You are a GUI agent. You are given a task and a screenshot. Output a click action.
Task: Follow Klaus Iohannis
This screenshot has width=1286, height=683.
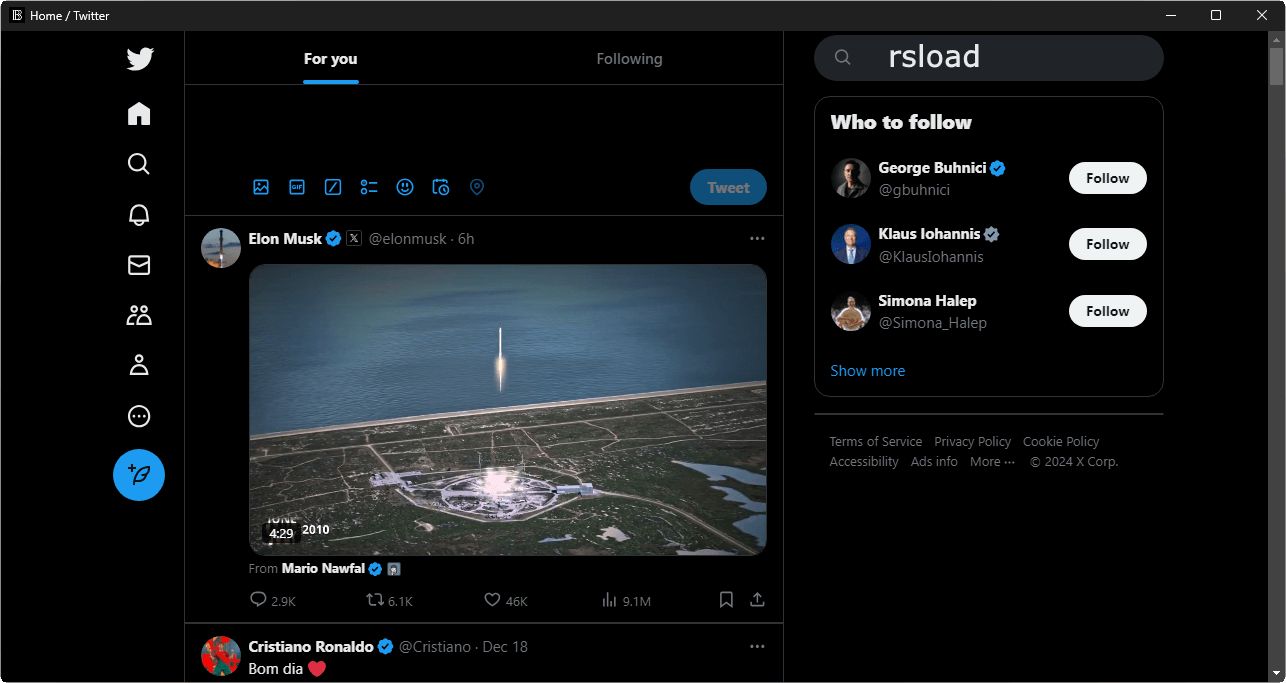[1108, 244]
